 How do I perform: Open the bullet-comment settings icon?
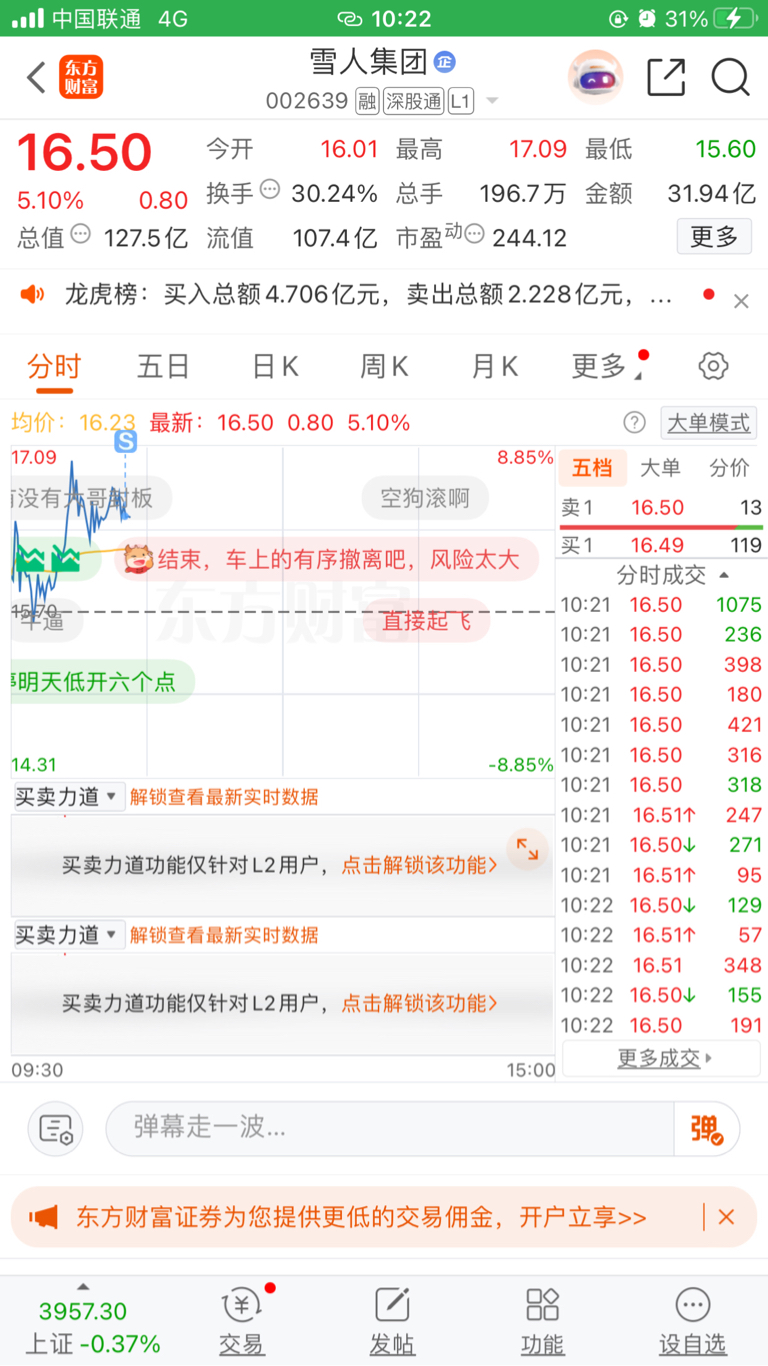click(x=56, y=1128)
